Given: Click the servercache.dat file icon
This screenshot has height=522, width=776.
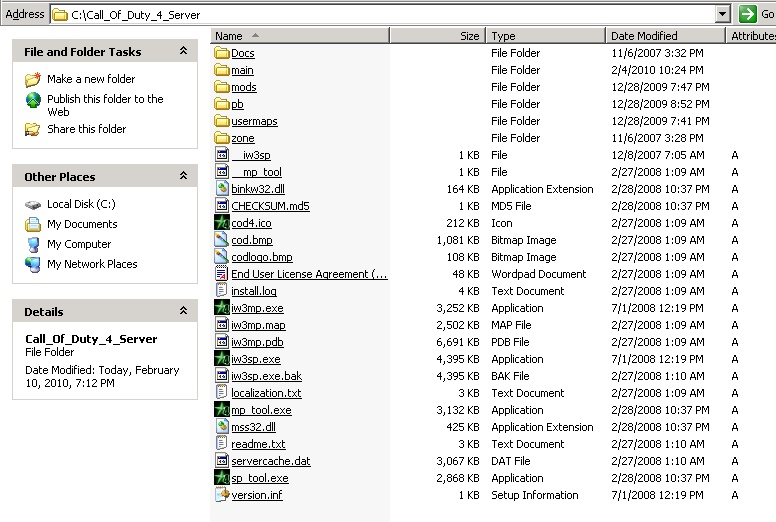Looking at the screenshot, I should (222, 461).
